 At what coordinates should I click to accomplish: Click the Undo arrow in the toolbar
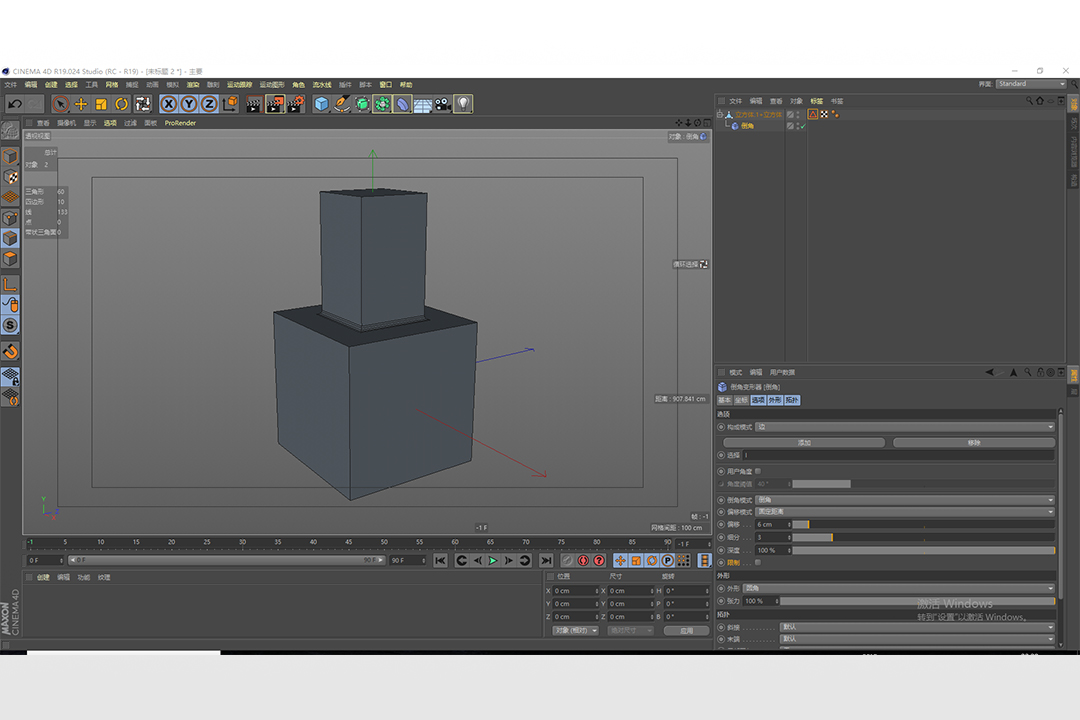click(x=14, y=104)
